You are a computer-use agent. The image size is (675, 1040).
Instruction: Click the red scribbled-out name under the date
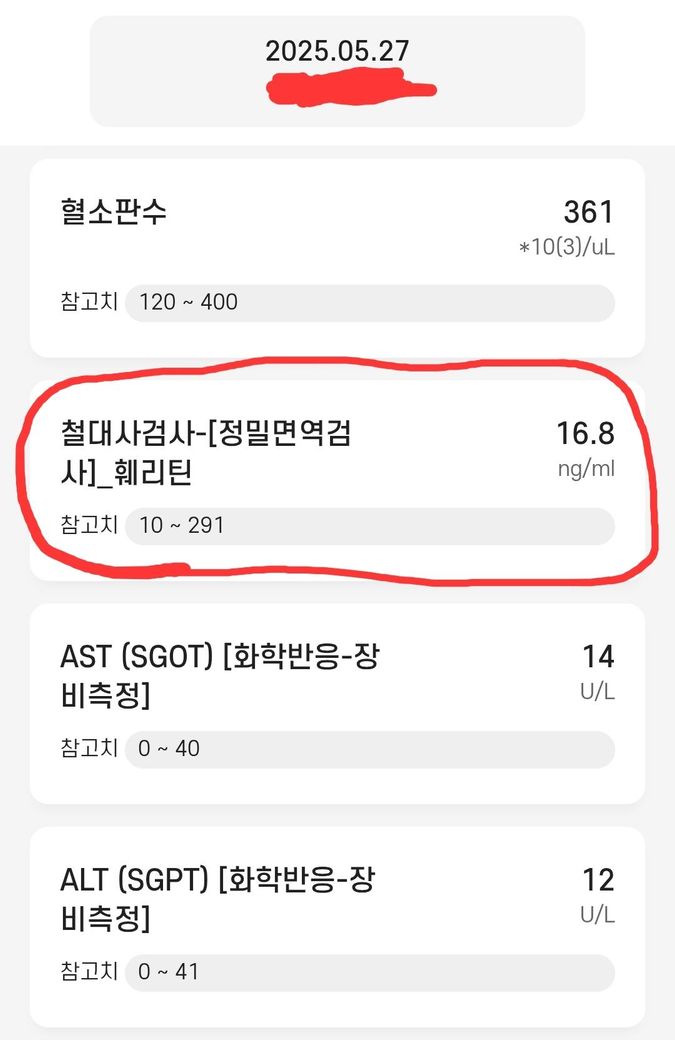[350, 88]
